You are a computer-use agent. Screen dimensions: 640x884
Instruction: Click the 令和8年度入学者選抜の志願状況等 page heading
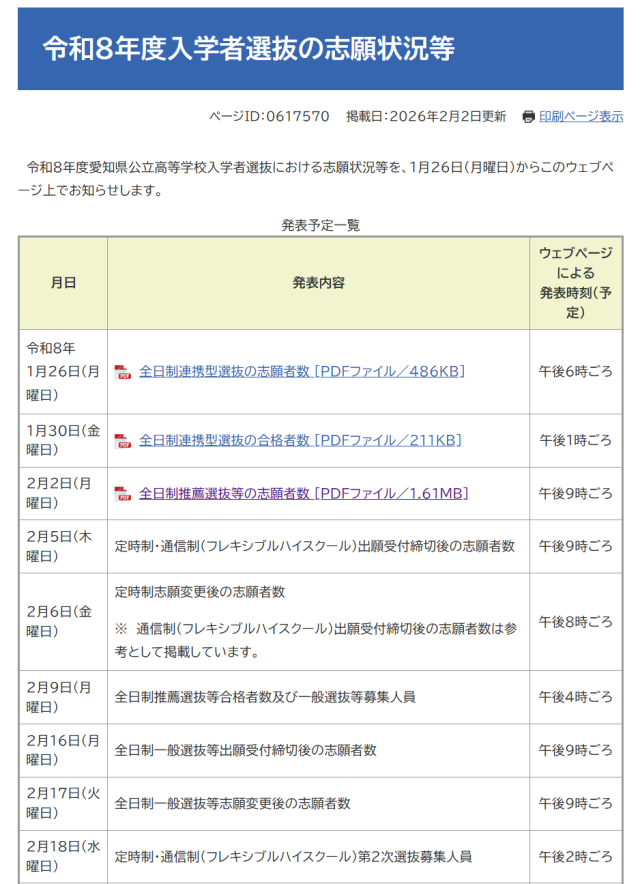pyautogui.click(x=249, y=50)
